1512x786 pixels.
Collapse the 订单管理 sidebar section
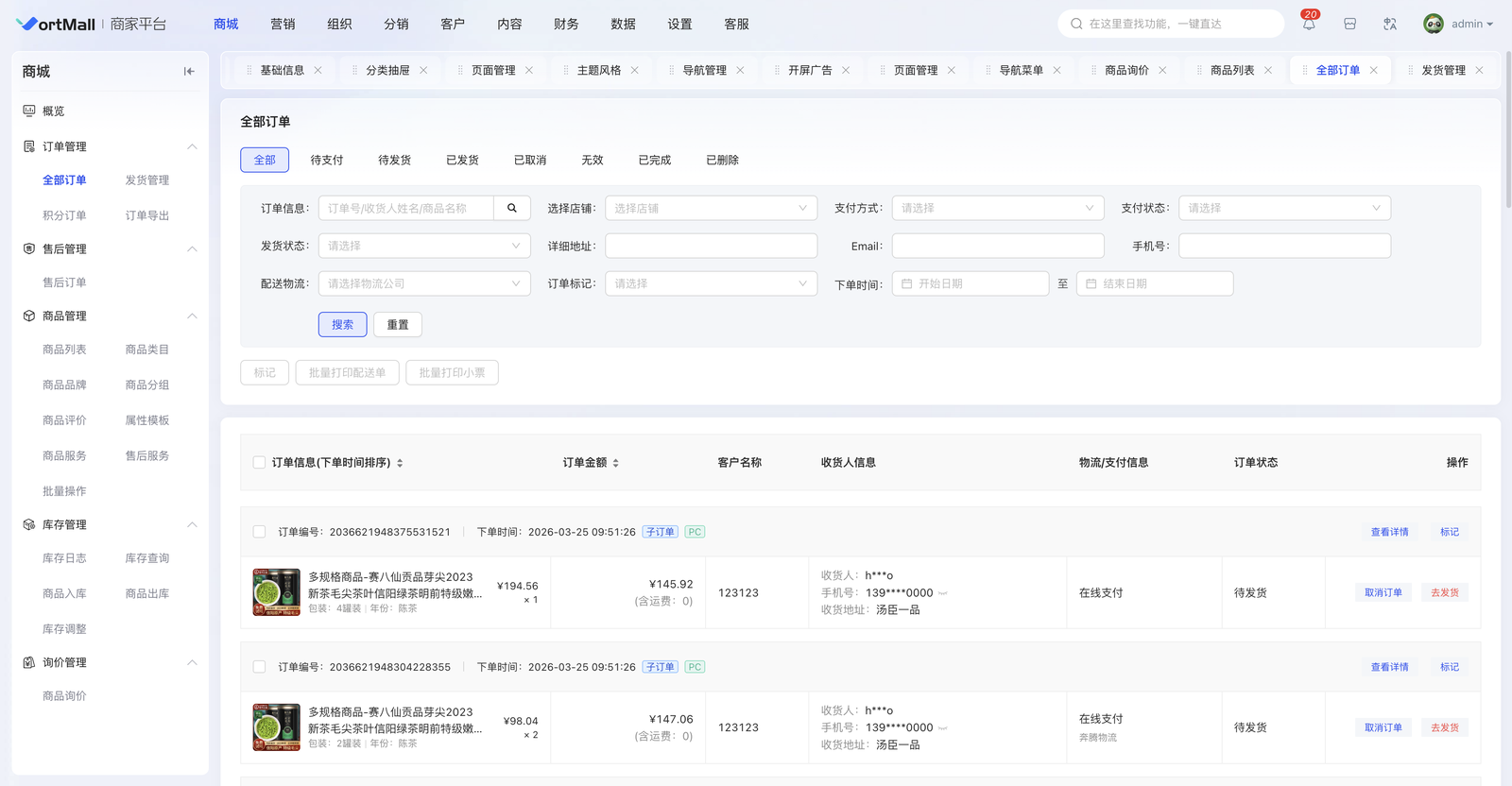pos(192,146)
